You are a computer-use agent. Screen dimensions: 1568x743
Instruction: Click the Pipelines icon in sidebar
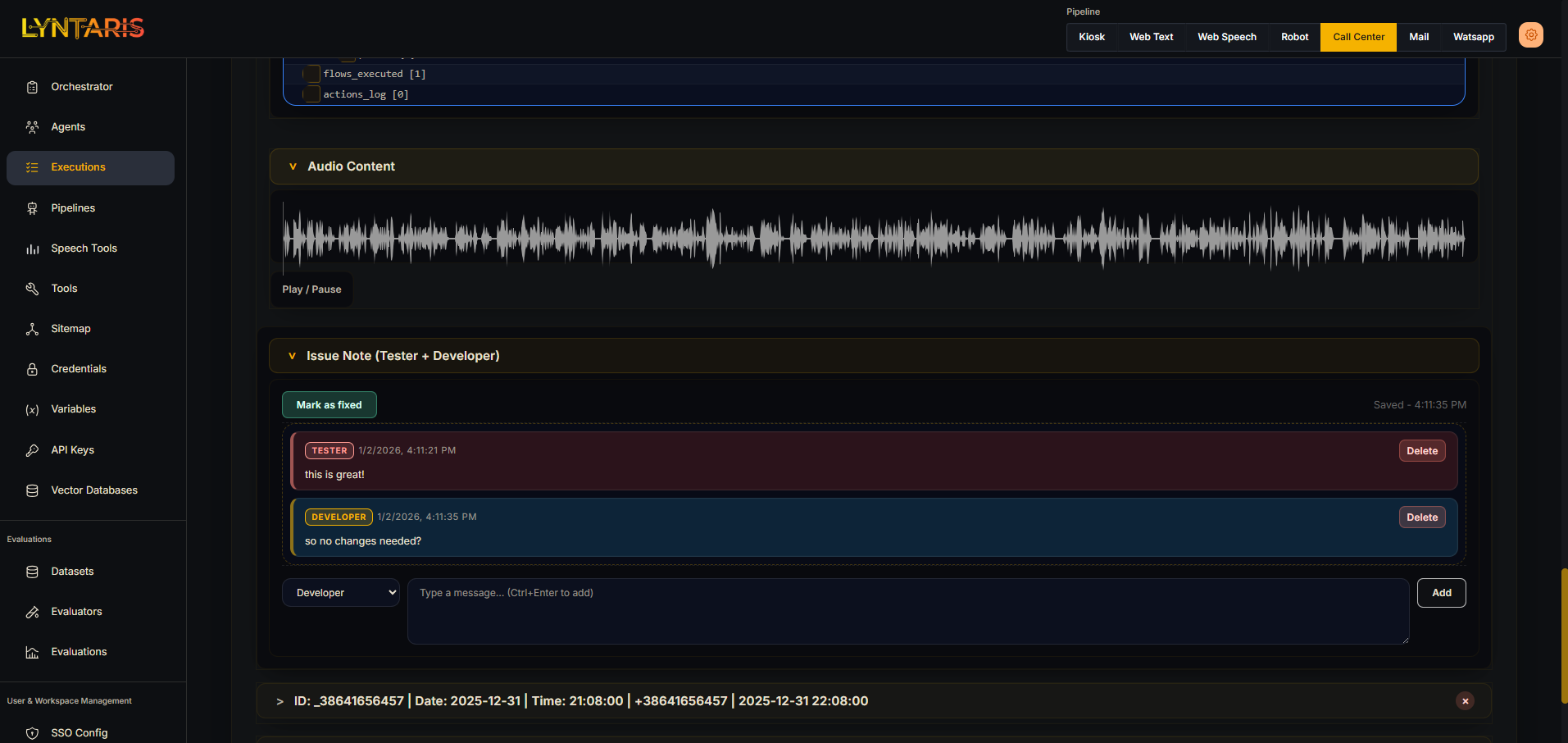click(x=32, y=208)
